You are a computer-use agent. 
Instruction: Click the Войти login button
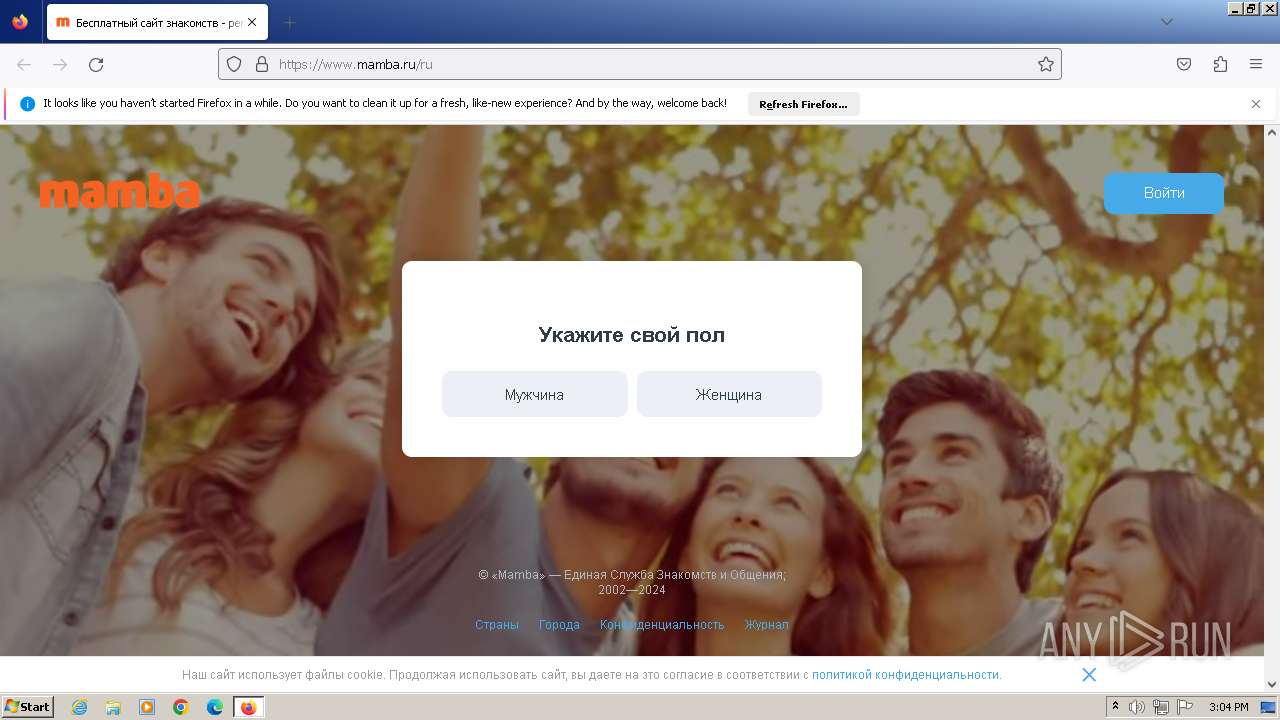click(1164, 193)
